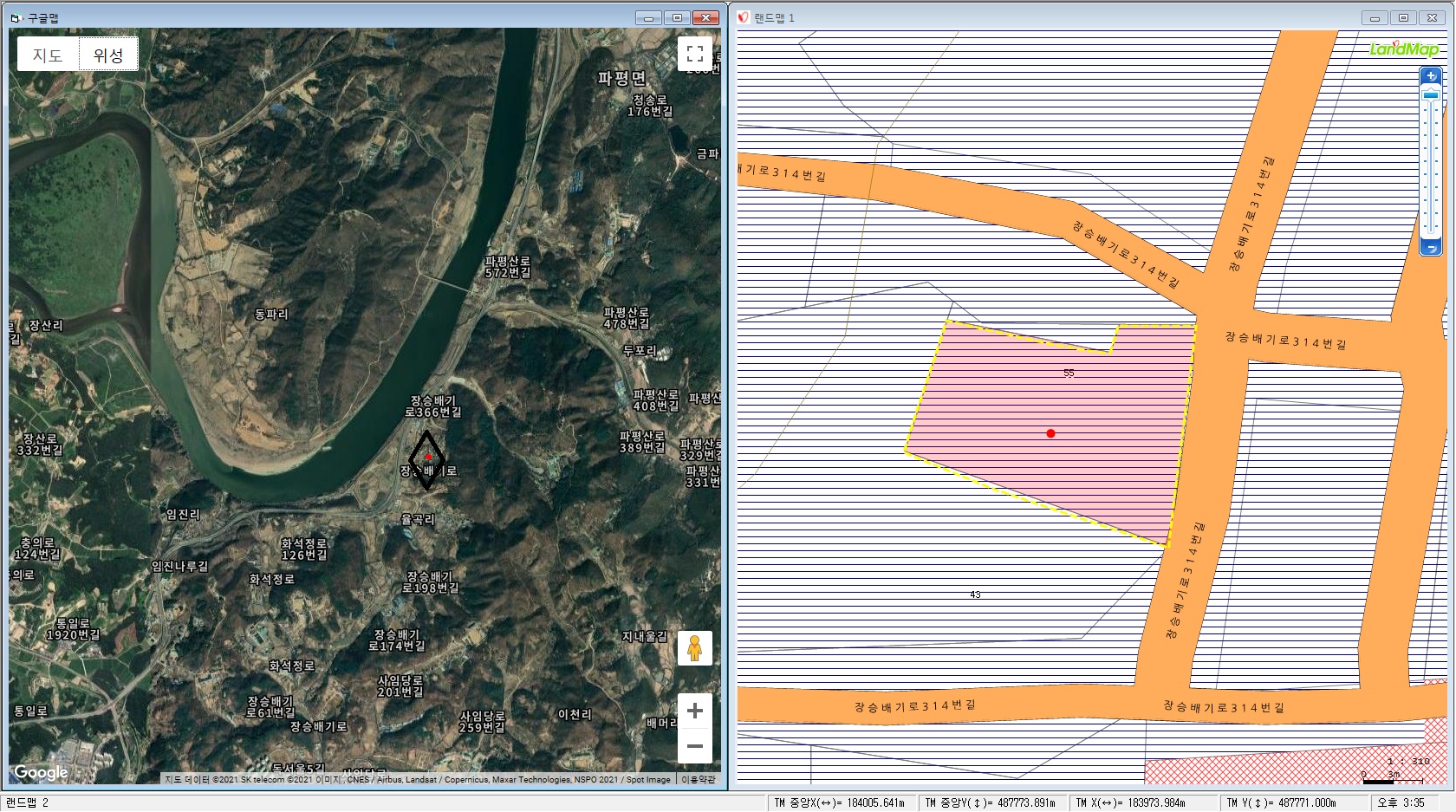1456x812 pixels.
Task: Close the 구글맵 window
Action: [x=707, y=17]
